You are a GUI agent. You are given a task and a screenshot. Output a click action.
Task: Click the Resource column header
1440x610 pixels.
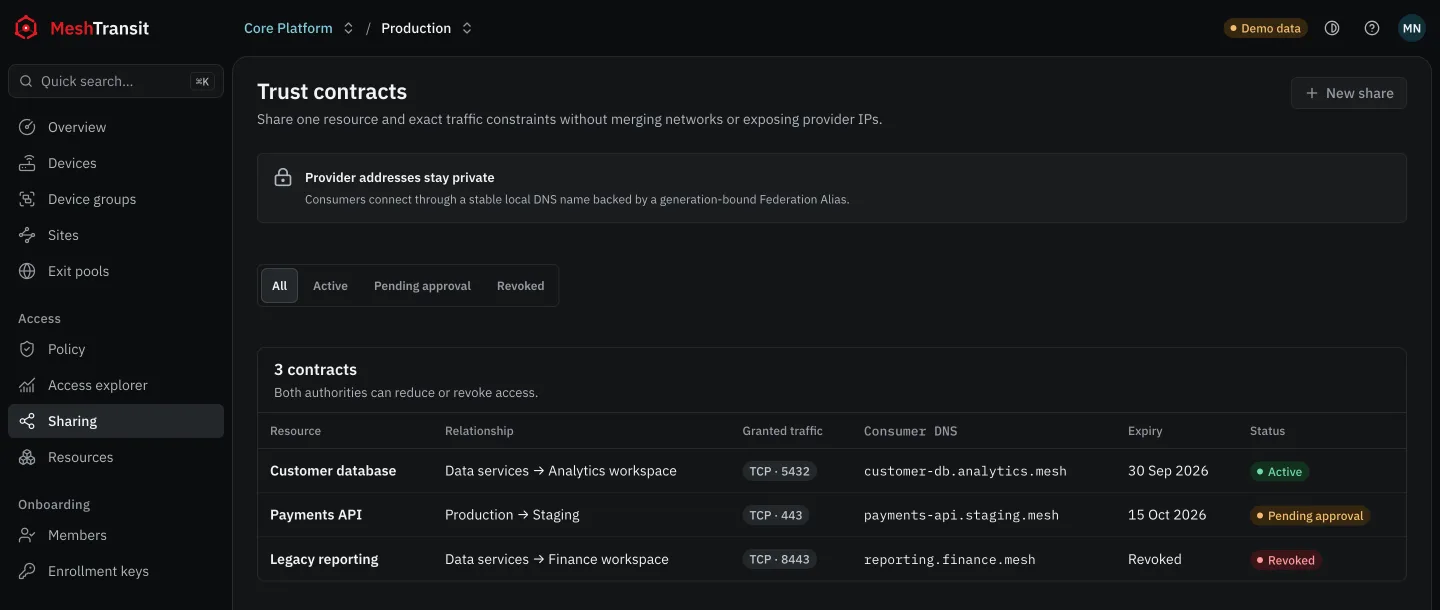click(x=295, y=431)
